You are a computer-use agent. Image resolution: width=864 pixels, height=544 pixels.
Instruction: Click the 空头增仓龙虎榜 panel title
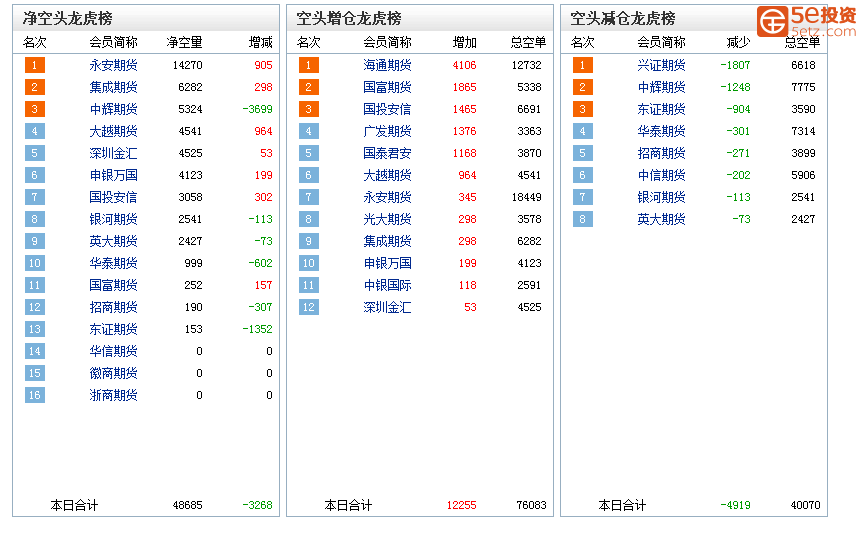[x=349, y=19]
